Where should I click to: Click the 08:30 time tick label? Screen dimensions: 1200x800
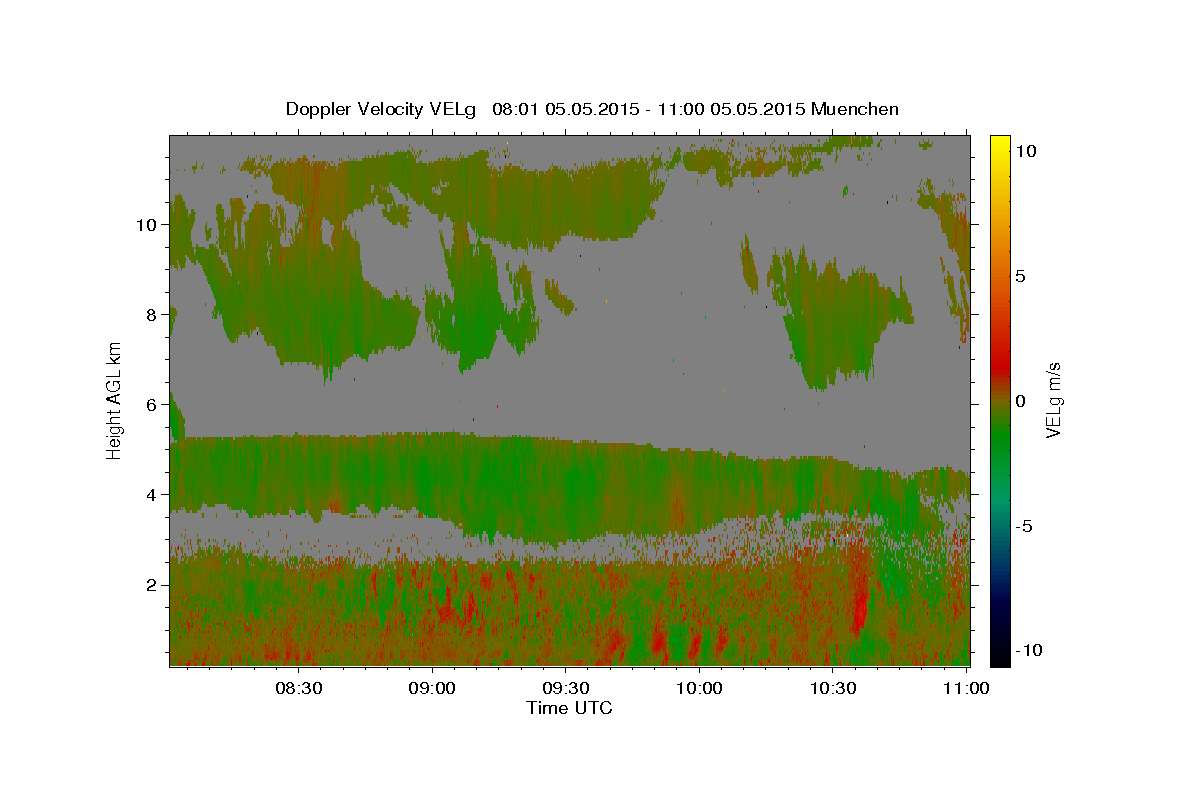coord(298,689)
